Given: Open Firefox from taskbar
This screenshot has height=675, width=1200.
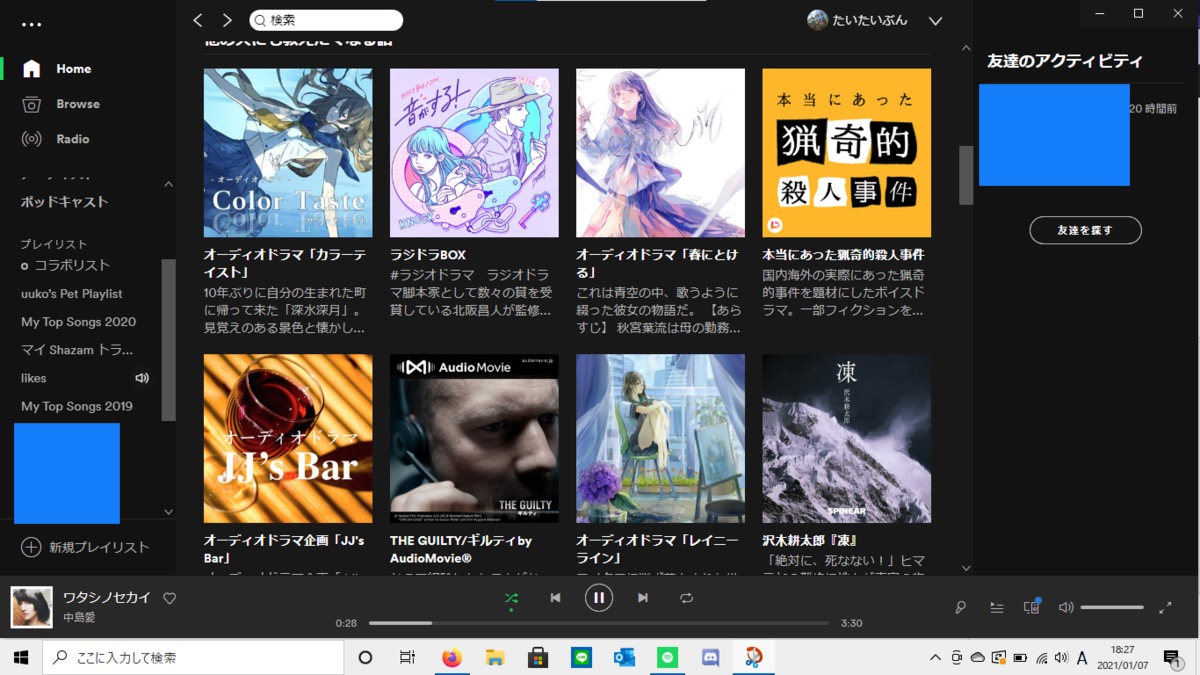Looking at the screenshot, I should [451, 657].
